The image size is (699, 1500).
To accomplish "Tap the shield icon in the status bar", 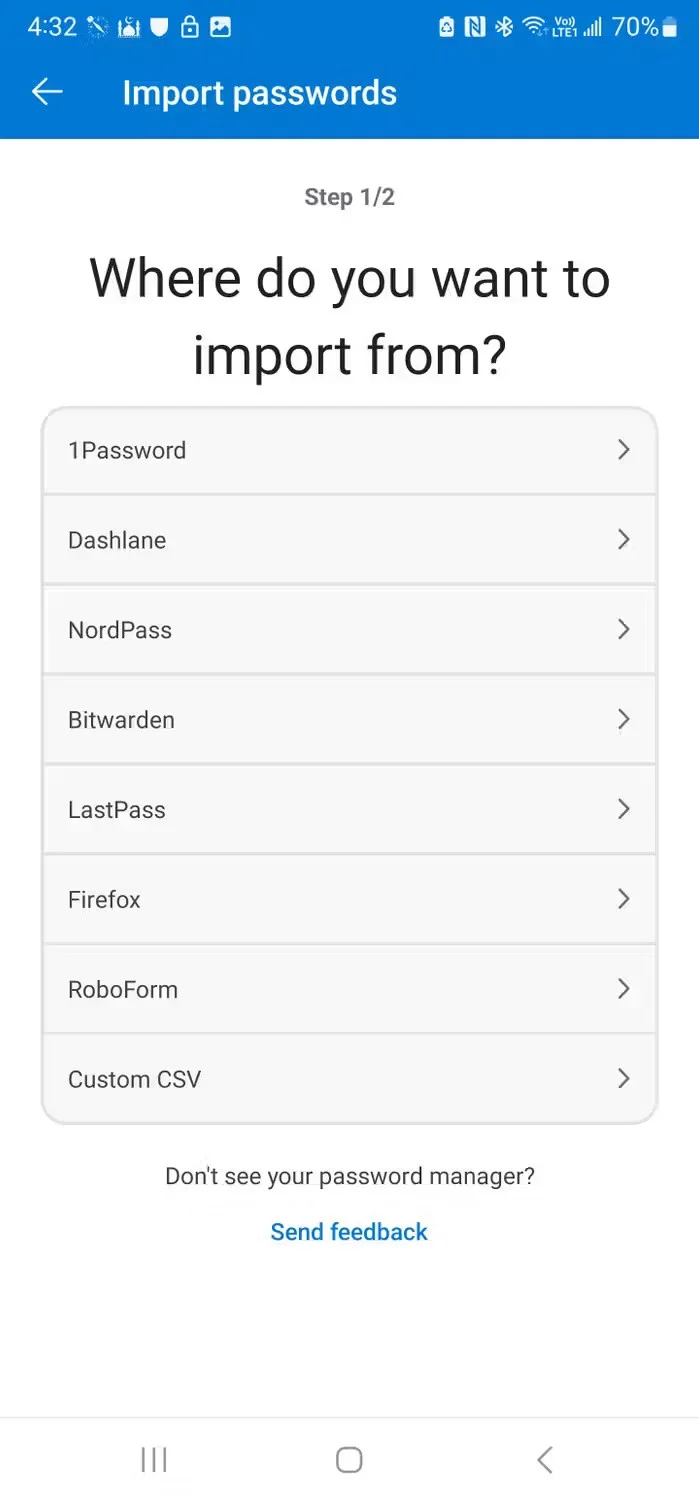I will tap(159, 26).
